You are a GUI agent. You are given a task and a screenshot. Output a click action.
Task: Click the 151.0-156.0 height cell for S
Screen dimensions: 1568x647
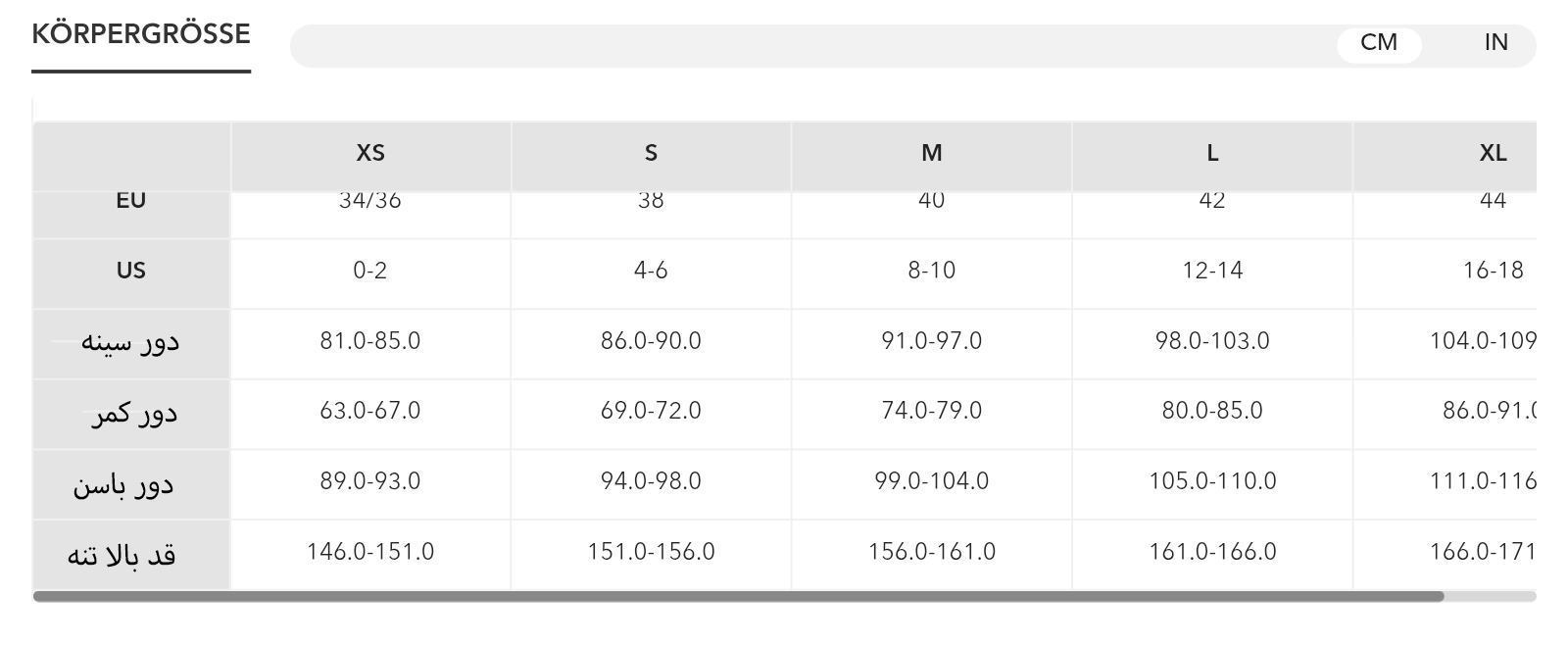click(651, 552)
